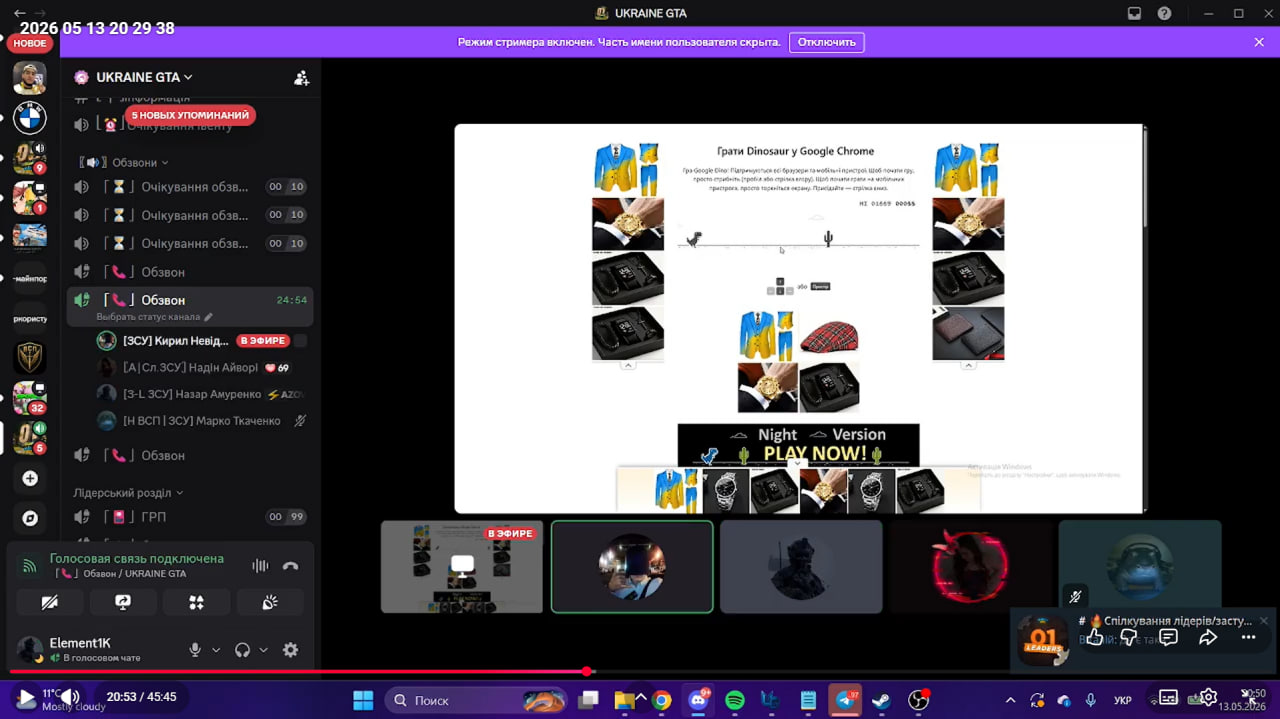Open the invite people icon
This screenshot has width=1280, height=719.
click(x=301, y=77)
